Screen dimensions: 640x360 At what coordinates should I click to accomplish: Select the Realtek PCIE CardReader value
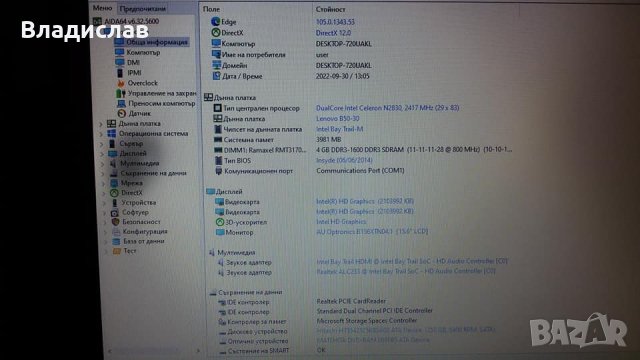tap(351, 301)
